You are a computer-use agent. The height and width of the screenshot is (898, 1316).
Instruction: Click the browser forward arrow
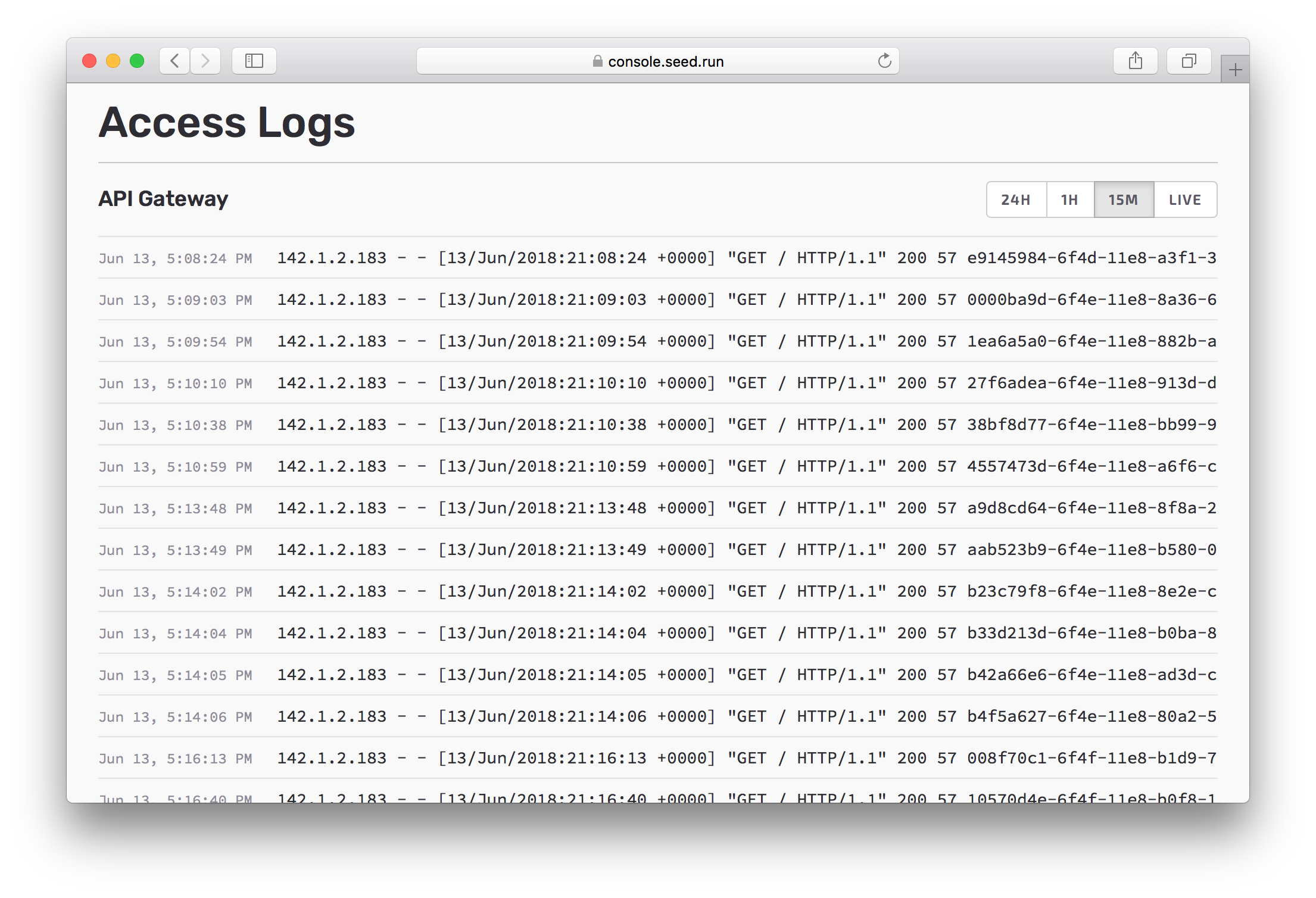click(x=205, y=61)
